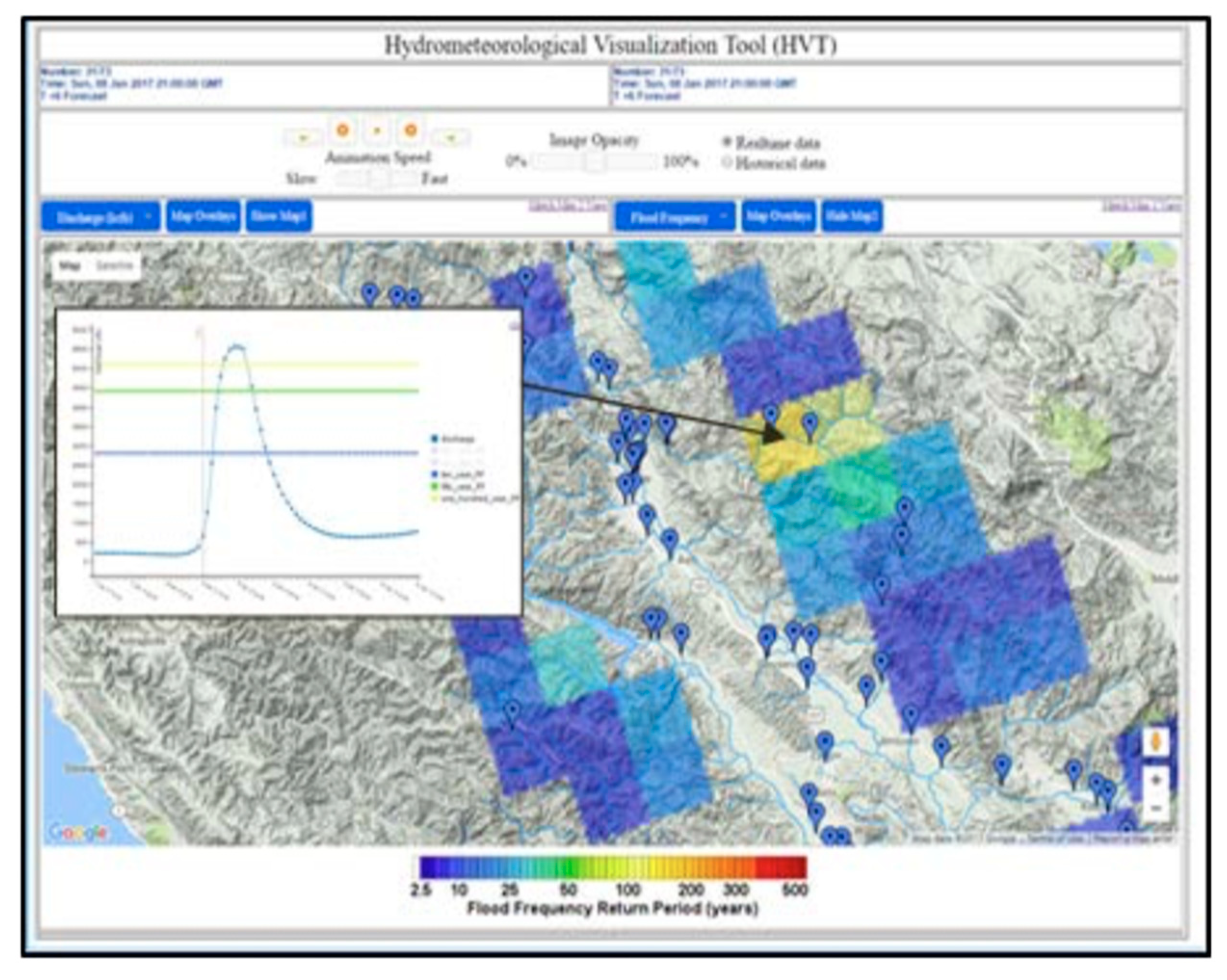This screenshot has width=1227, height=980.
Task: Click the Show Map1 button
Action: (x=279, y=216)
